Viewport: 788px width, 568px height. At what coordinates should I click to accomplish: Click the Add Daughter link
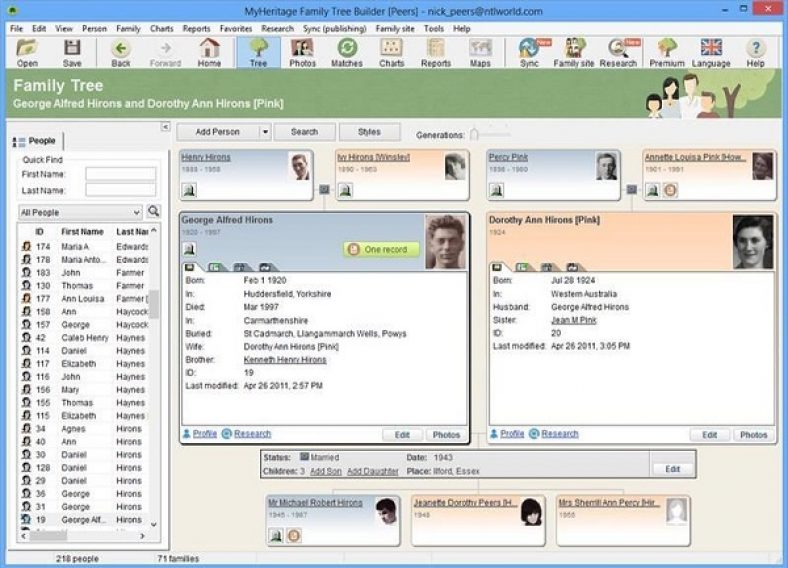coord(372,471)
